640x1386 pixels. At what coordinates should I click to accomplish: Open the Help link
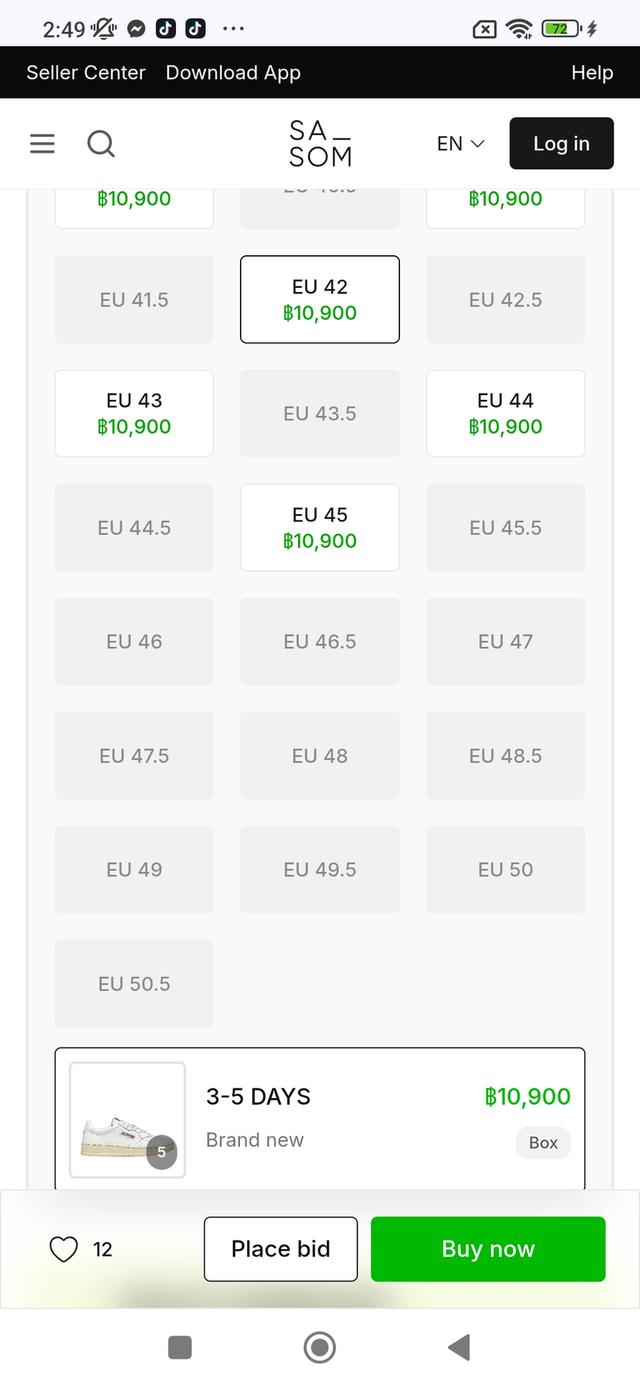592,72
